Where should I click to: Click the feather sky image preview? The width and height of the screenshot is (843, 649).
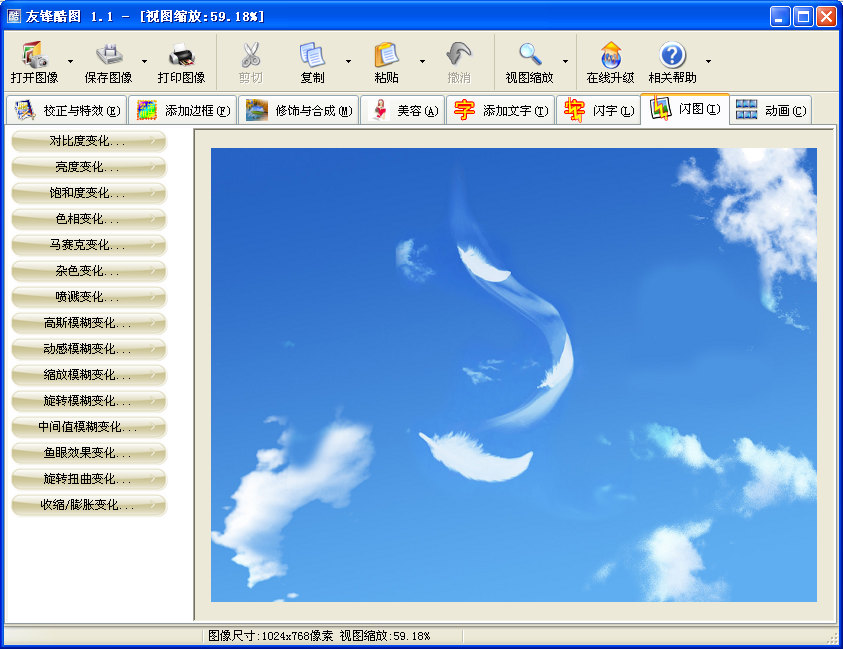(x=514, y=375)
